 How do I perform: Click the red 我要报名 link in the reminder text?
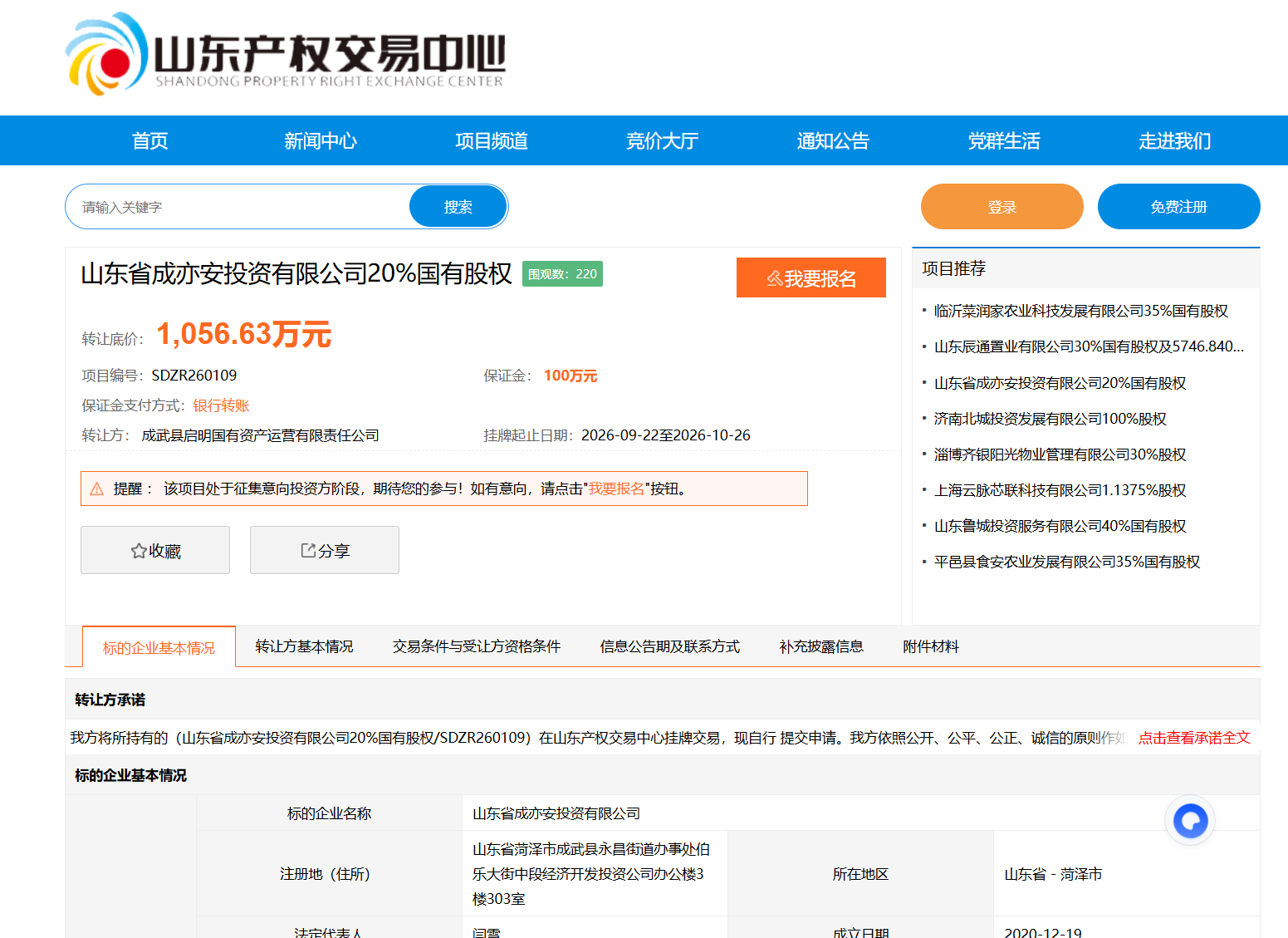(x=617, y=489)
